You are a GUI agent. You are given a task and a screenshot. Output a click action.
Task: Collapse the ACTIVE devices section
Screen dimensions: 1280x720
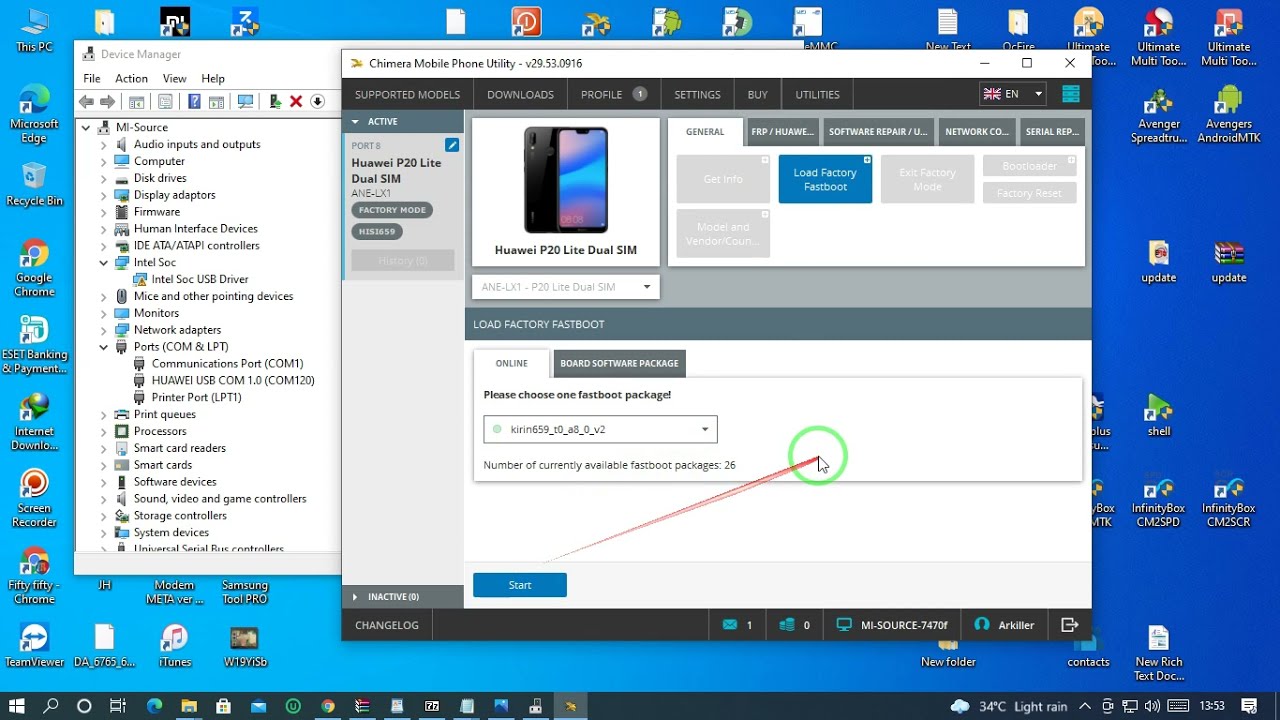coord(354,121)
